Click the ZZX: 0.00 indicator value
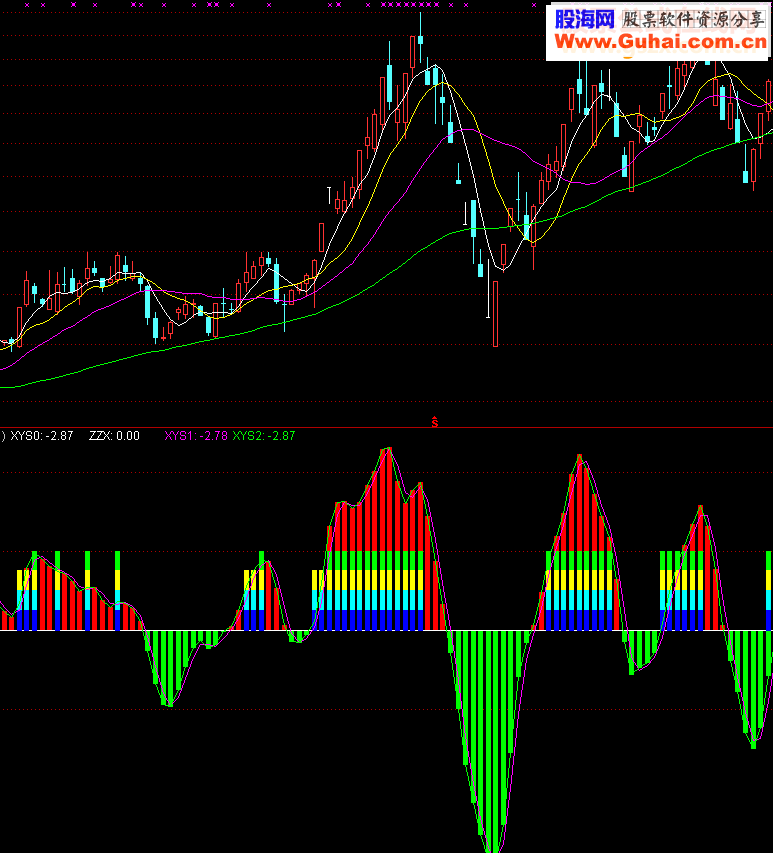The image size is (773, 853). click(114, 436)
